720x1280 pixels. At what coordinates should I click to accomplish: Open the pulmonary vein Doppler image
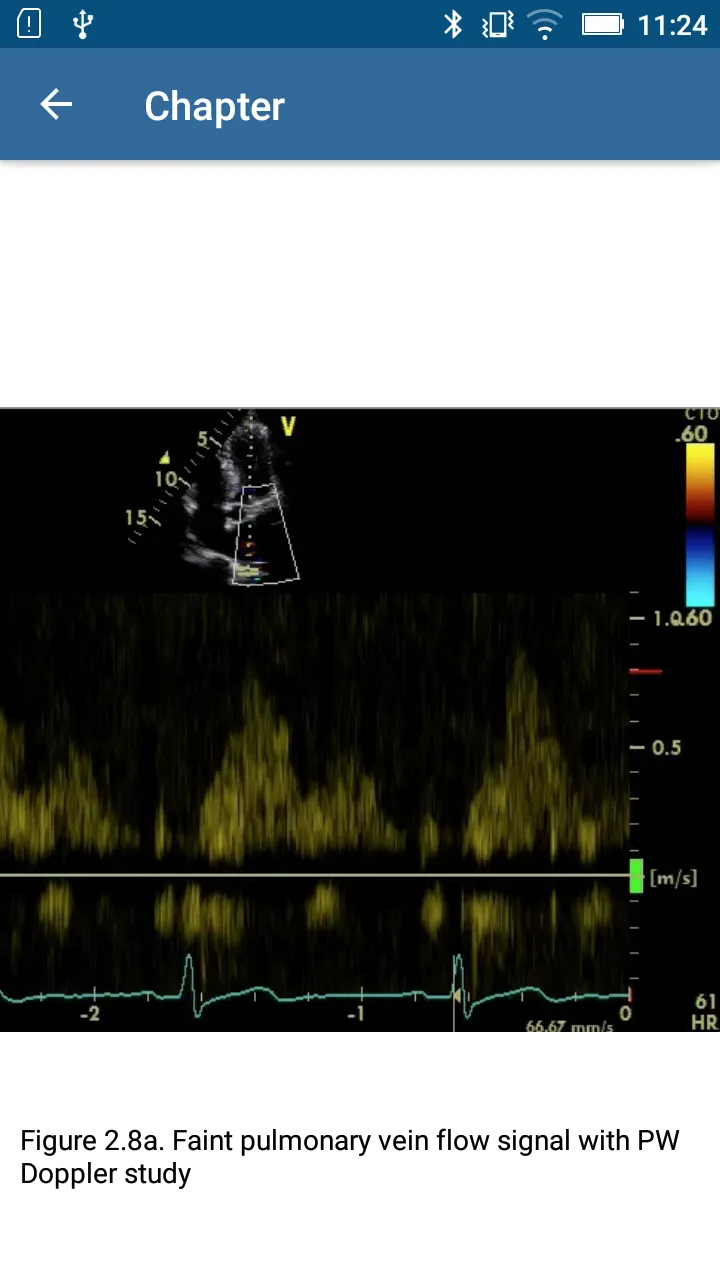click(360, 720)
